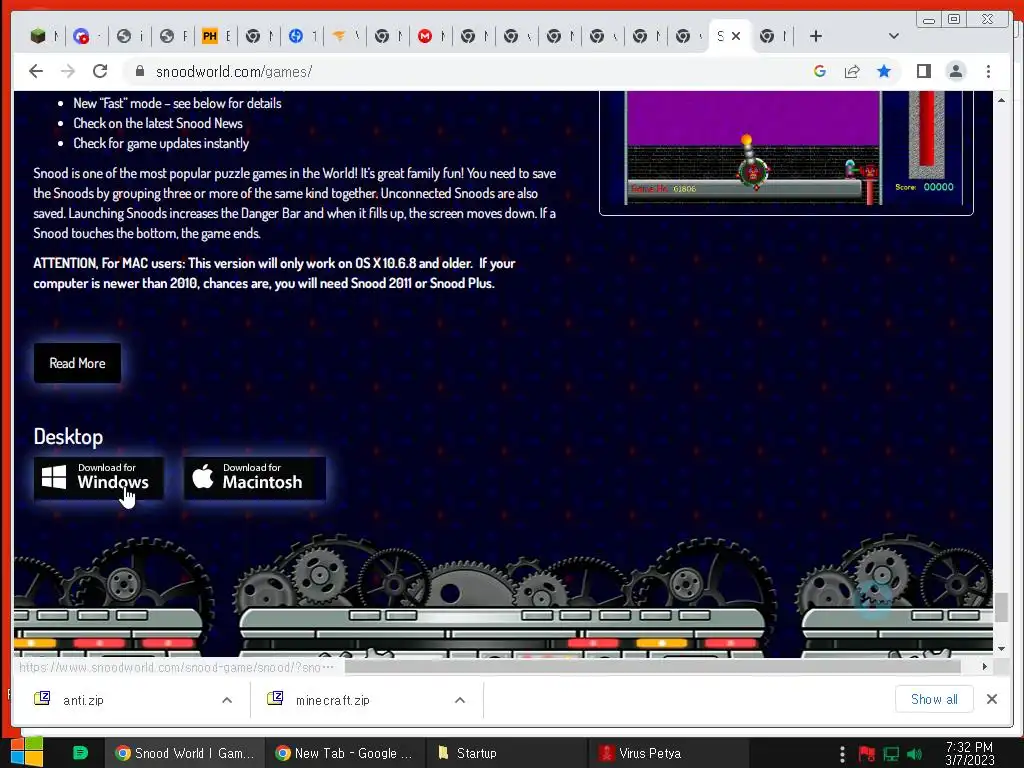The height and width of the screenshot is (768, 1024).
Task: Close the active Snood World tab
Action: click(736, 36)
